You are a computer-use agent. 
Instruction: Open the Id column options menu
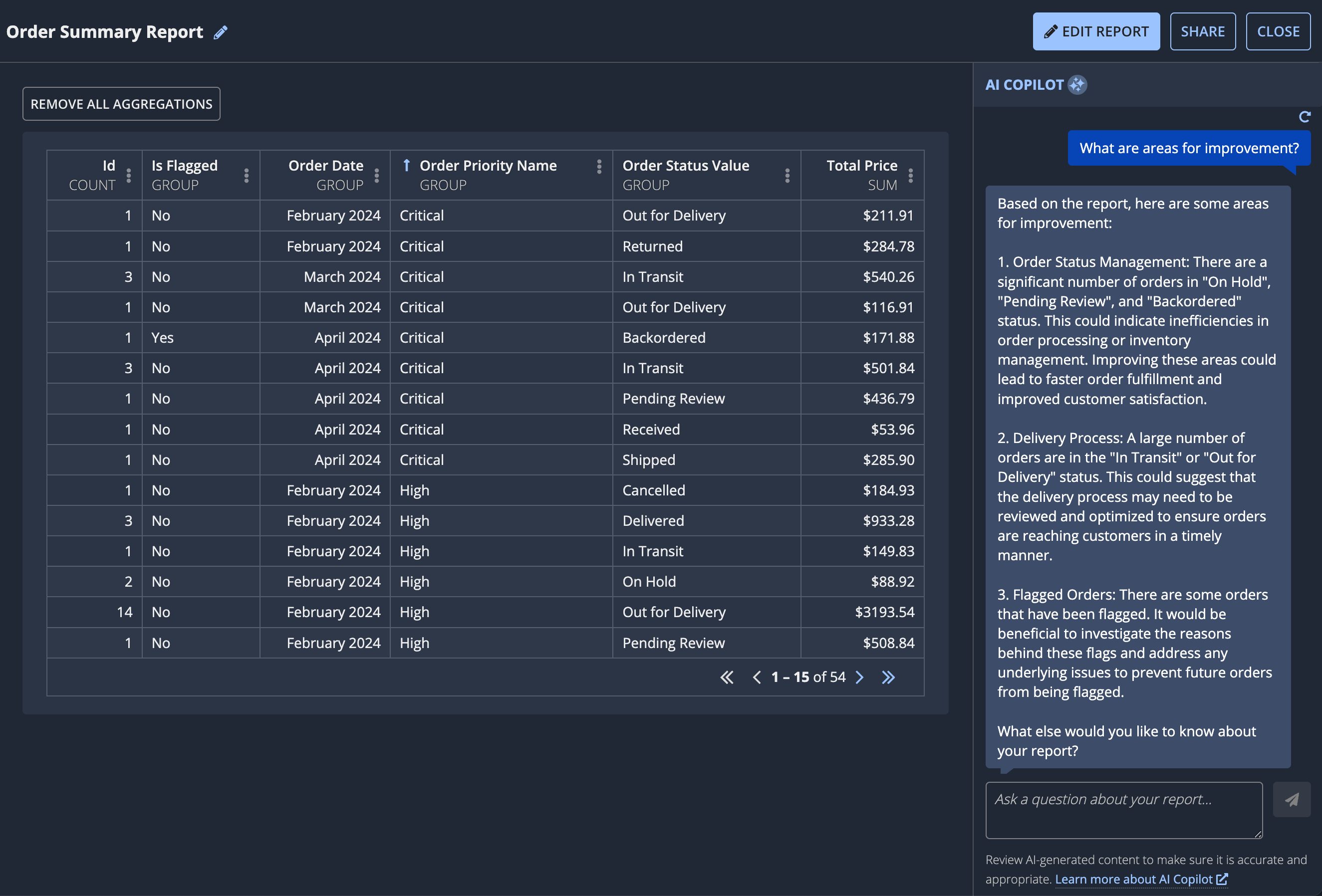129,176
